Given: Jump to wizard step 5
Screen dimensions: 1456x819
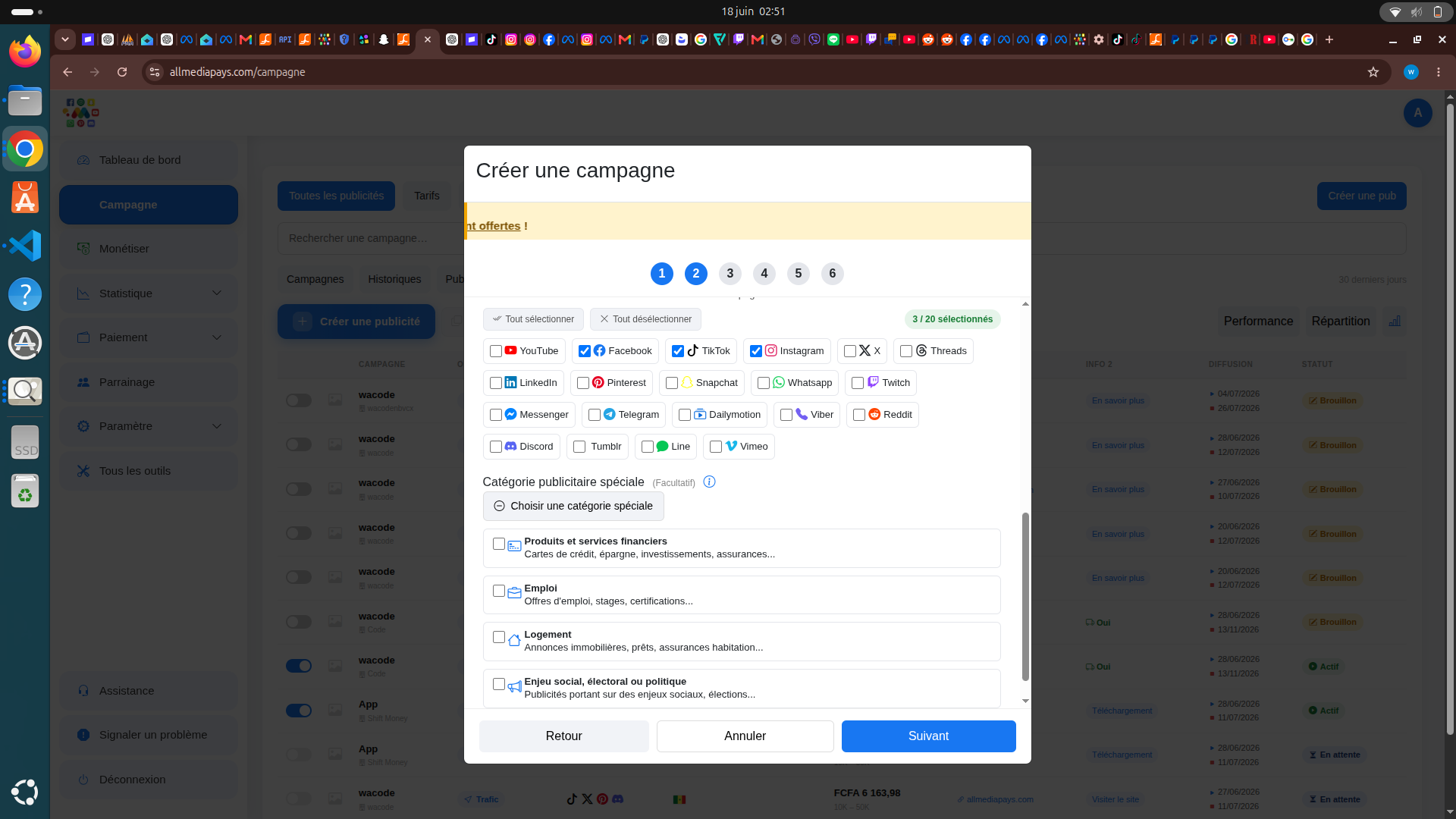Looking at the screenshot, I should pyautogui.click(x=799, y=274).
